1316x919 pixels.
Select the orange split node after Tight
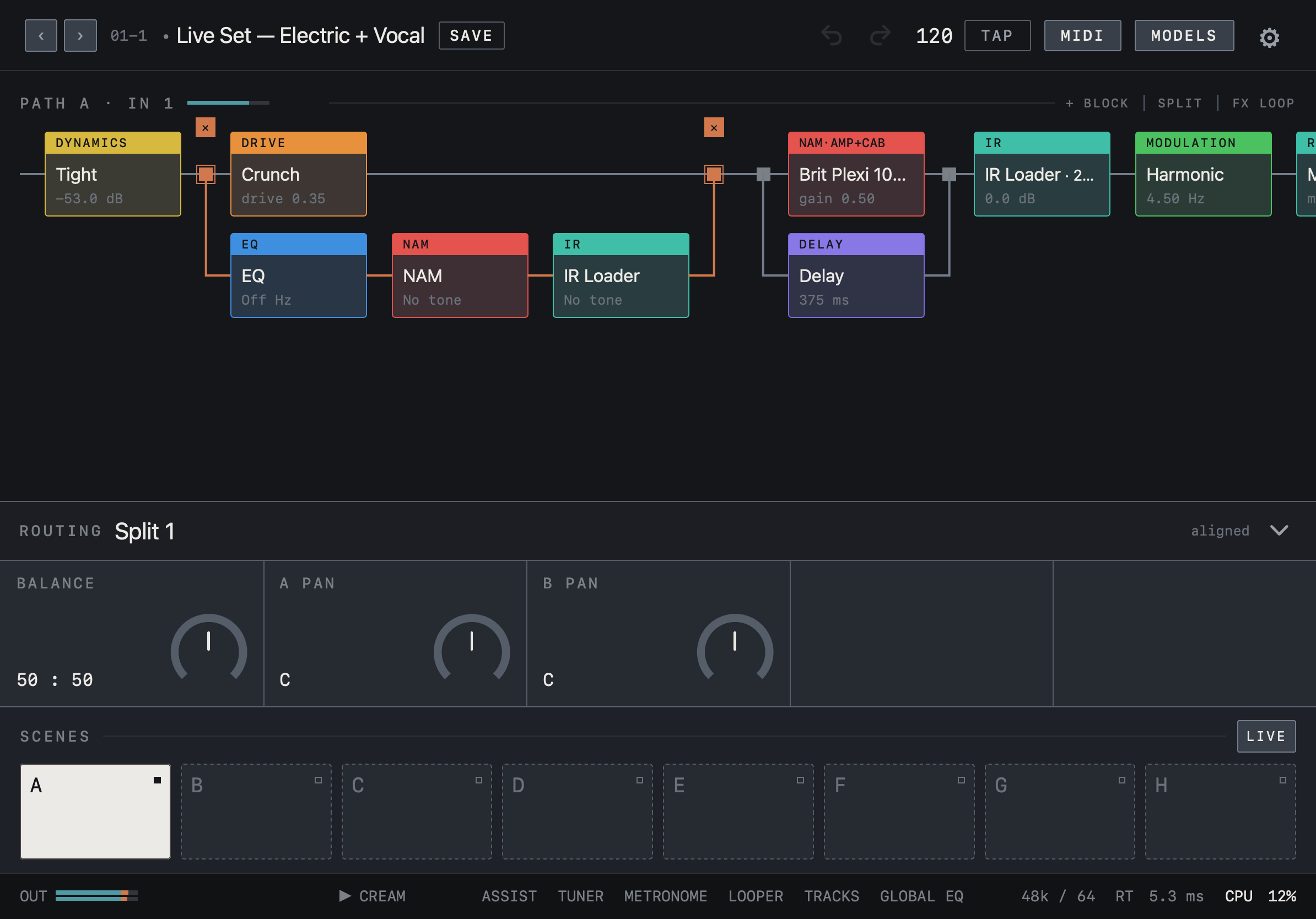pos(205,174)
